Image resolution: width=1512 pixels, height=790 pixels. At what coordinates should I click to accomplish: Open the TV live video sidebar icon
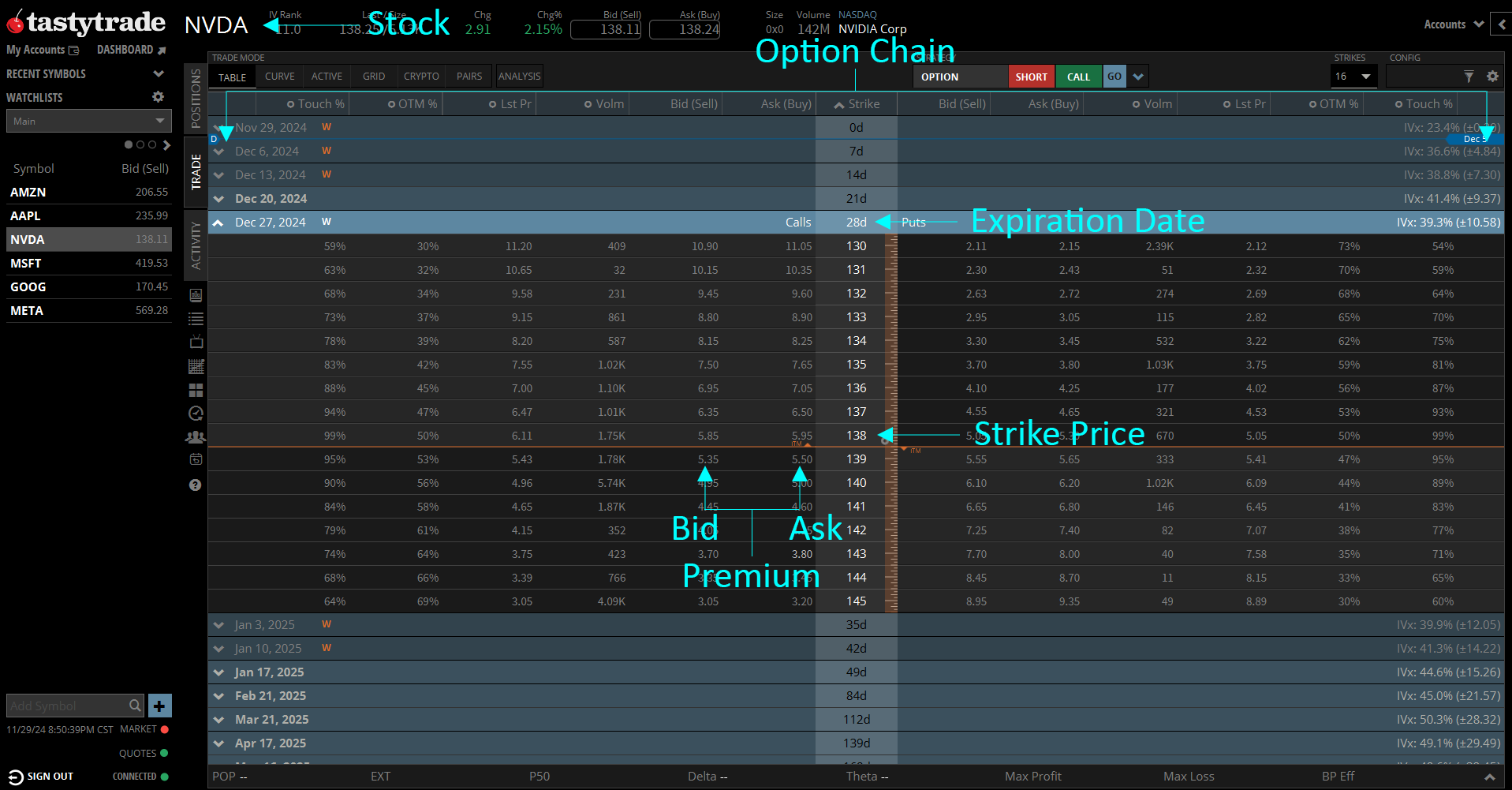click(x=196, y=342)
